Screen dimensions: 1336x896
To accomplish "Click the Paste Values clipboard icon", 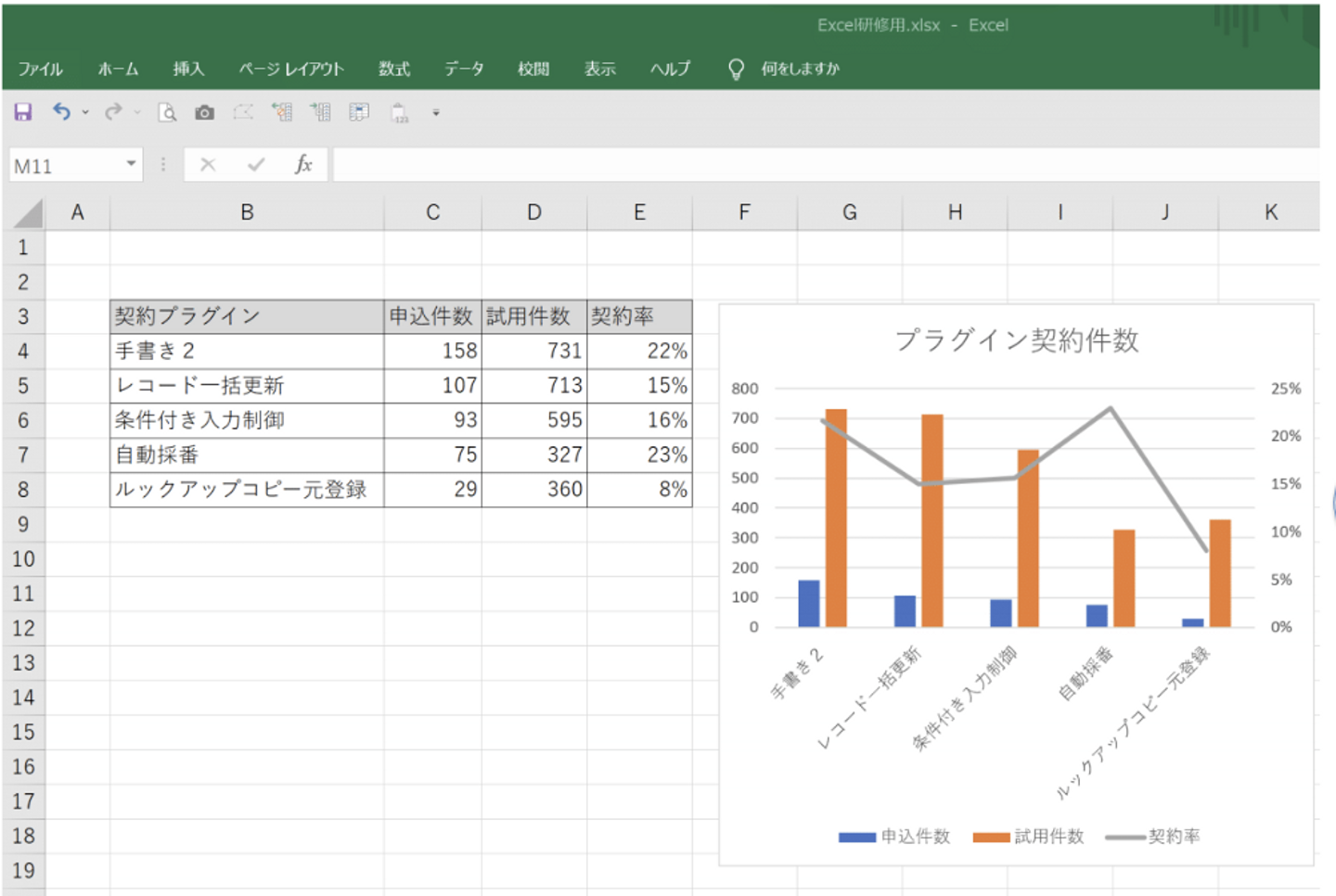I will pos(399,113).
